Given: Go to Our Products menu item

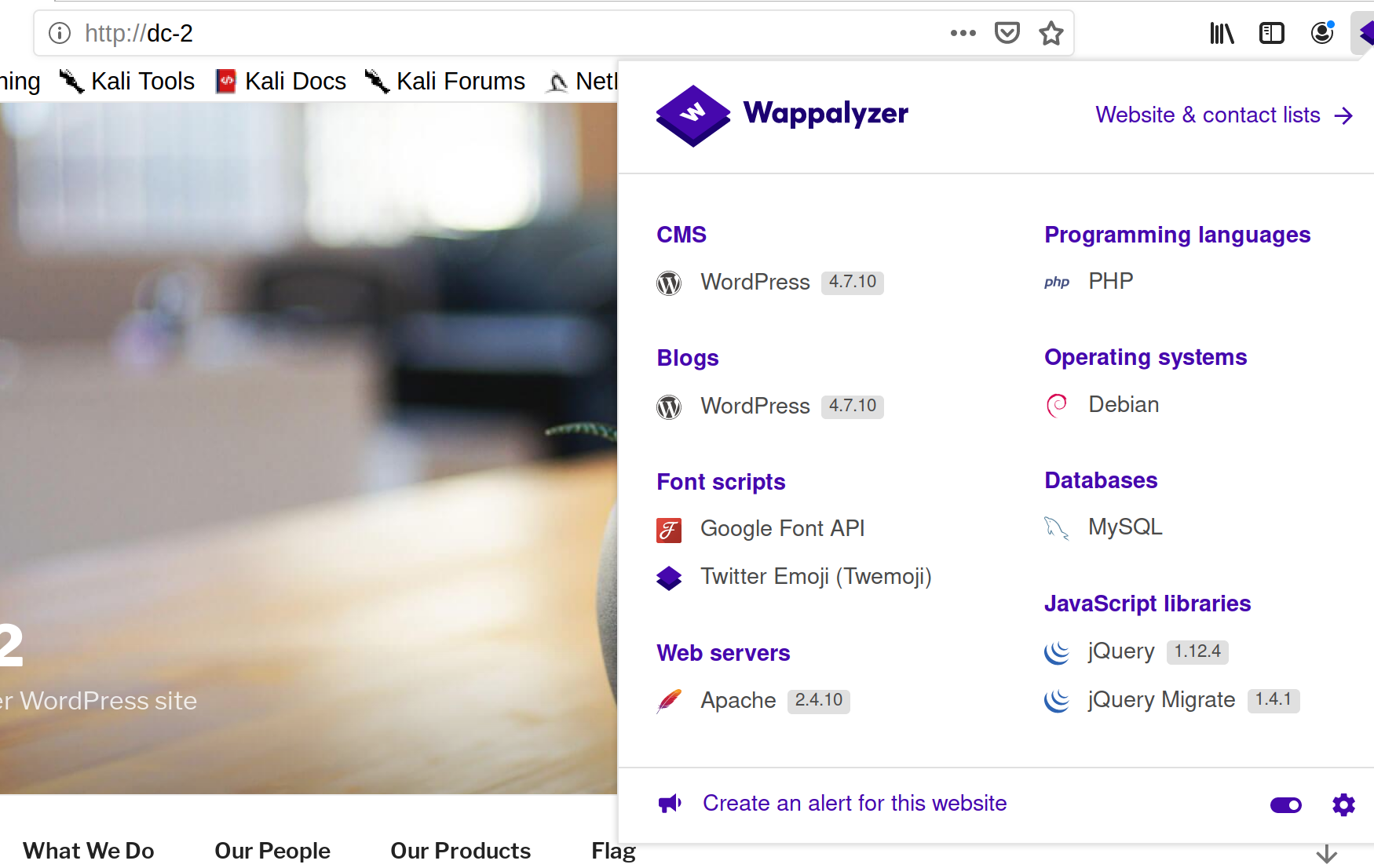Looking at the screenshot, I should tap(461, 851).
